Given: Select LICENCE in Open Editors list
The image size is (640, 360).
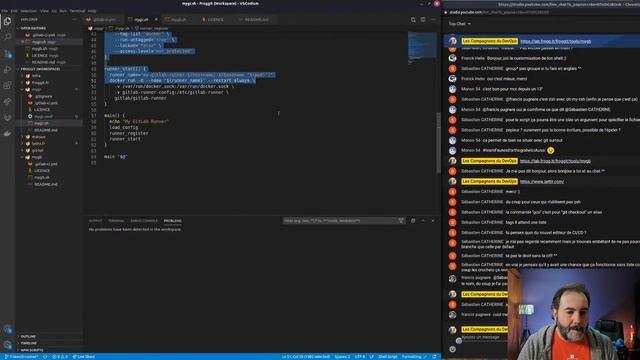Looking at the screenshot, I should [x=43, y=55].
